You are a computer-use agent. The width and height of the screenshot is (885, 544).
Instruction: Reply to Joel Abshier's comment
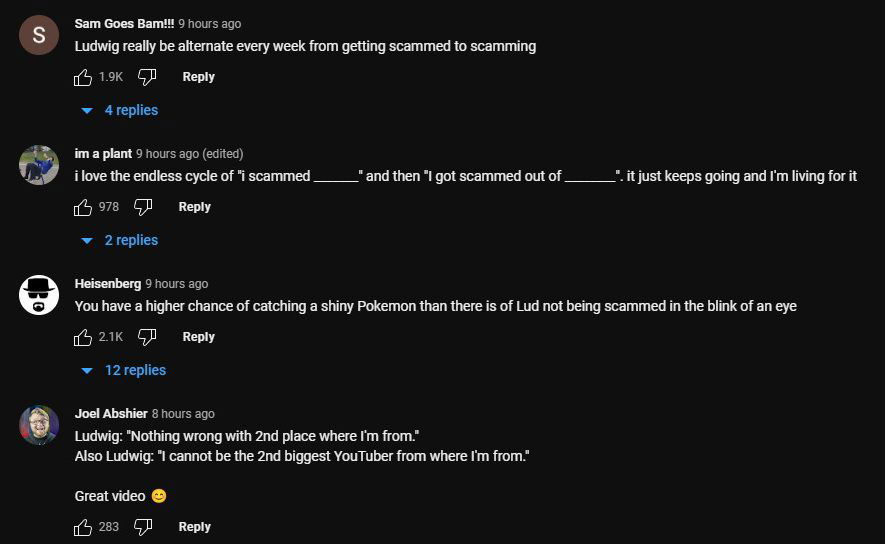click(x=194, y=527)
